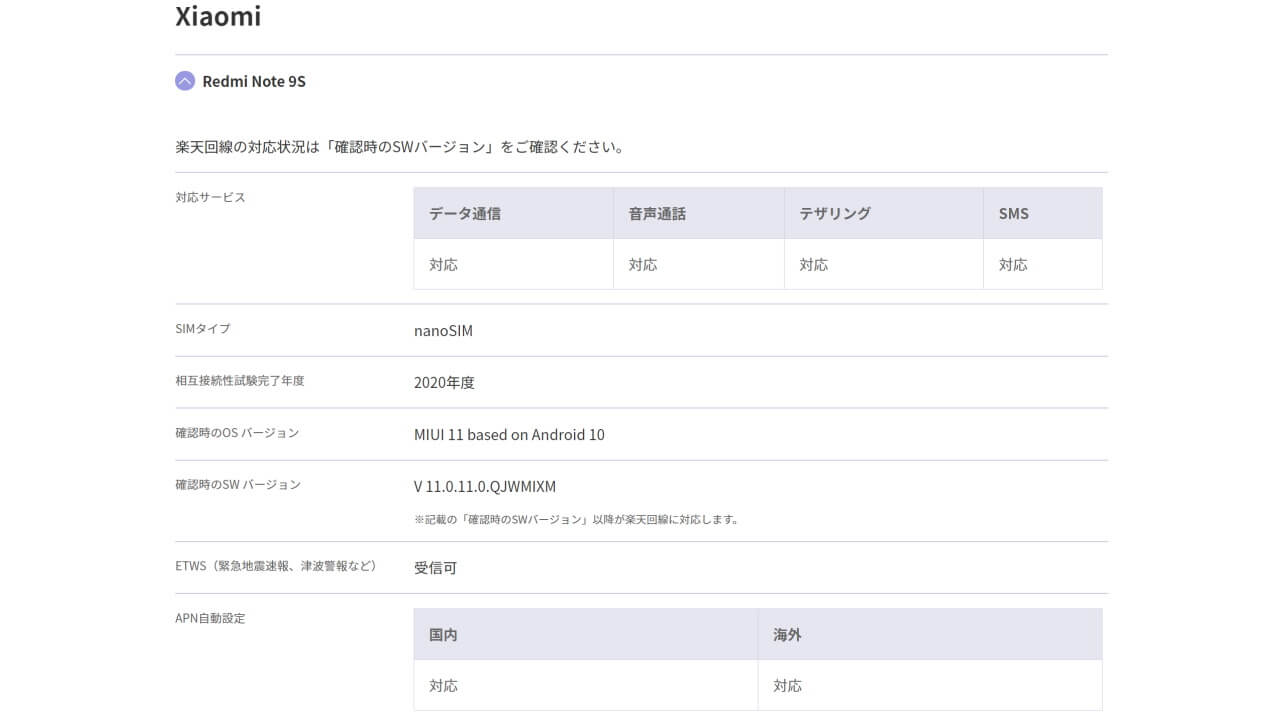1280x720 pixels.
Task: Click the 対応 cell under 海外
Action: (x=787, y=686)
